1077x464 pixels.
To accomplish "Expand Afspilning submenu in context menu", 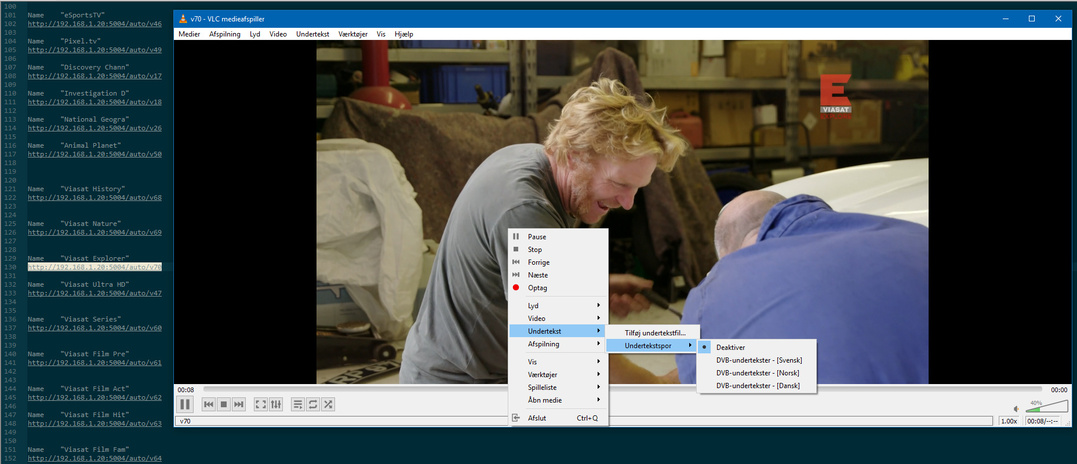I will [558, 344].
